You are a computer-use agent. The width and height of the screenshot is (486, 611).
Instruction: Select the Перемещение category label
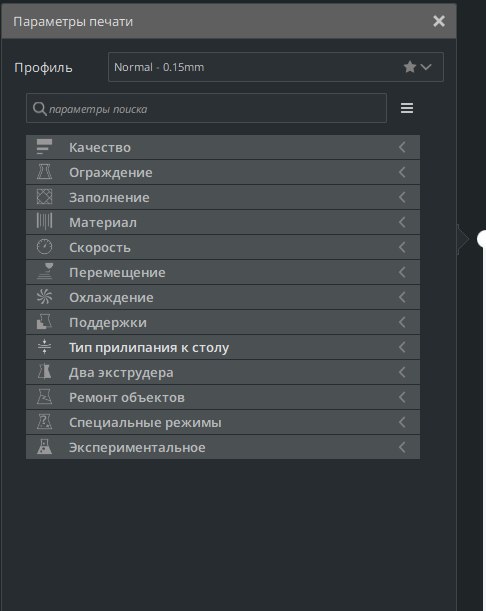pos(117,272)
